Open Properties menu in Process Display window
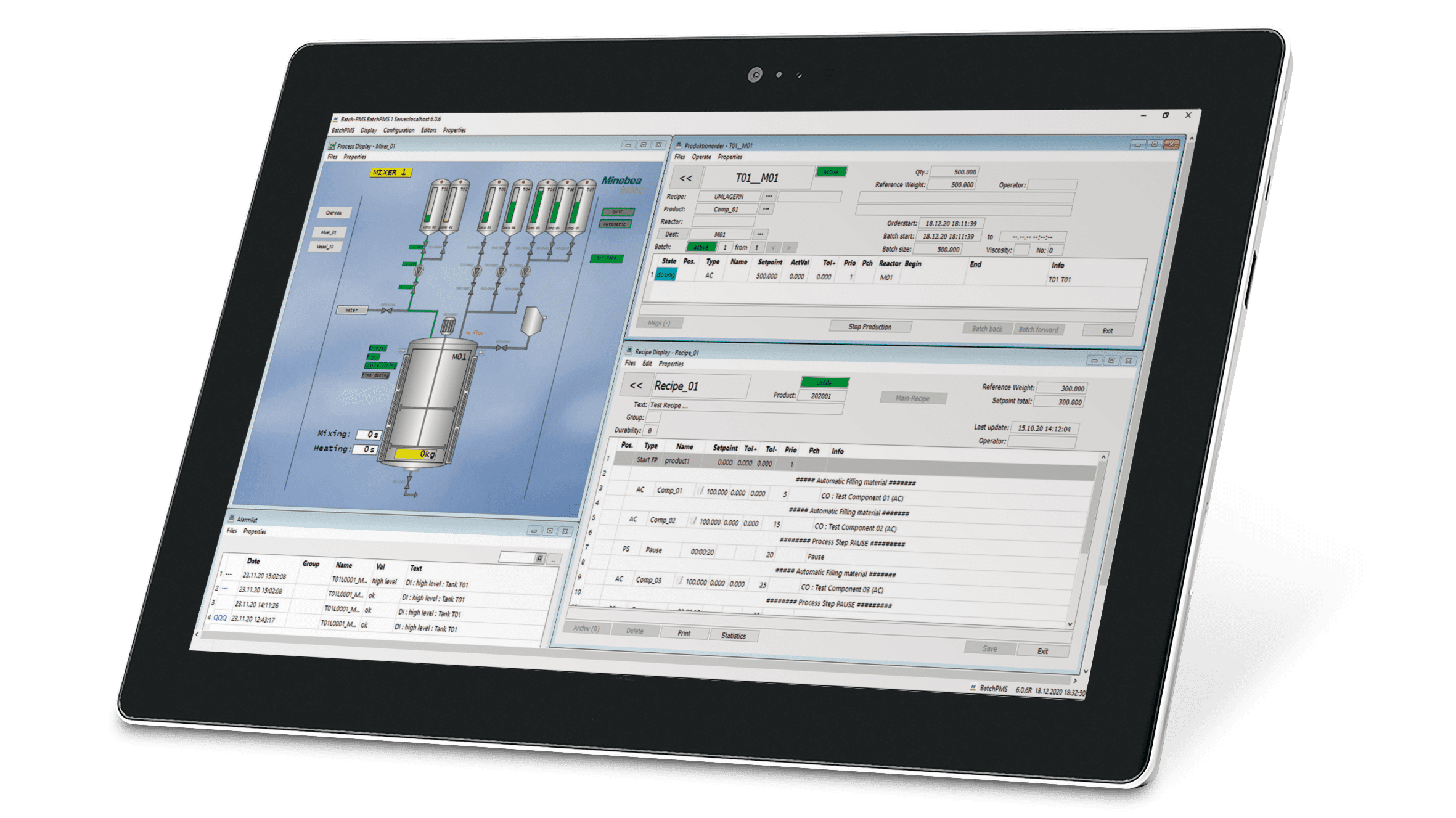1456x818 pixels. coord(355,157)
